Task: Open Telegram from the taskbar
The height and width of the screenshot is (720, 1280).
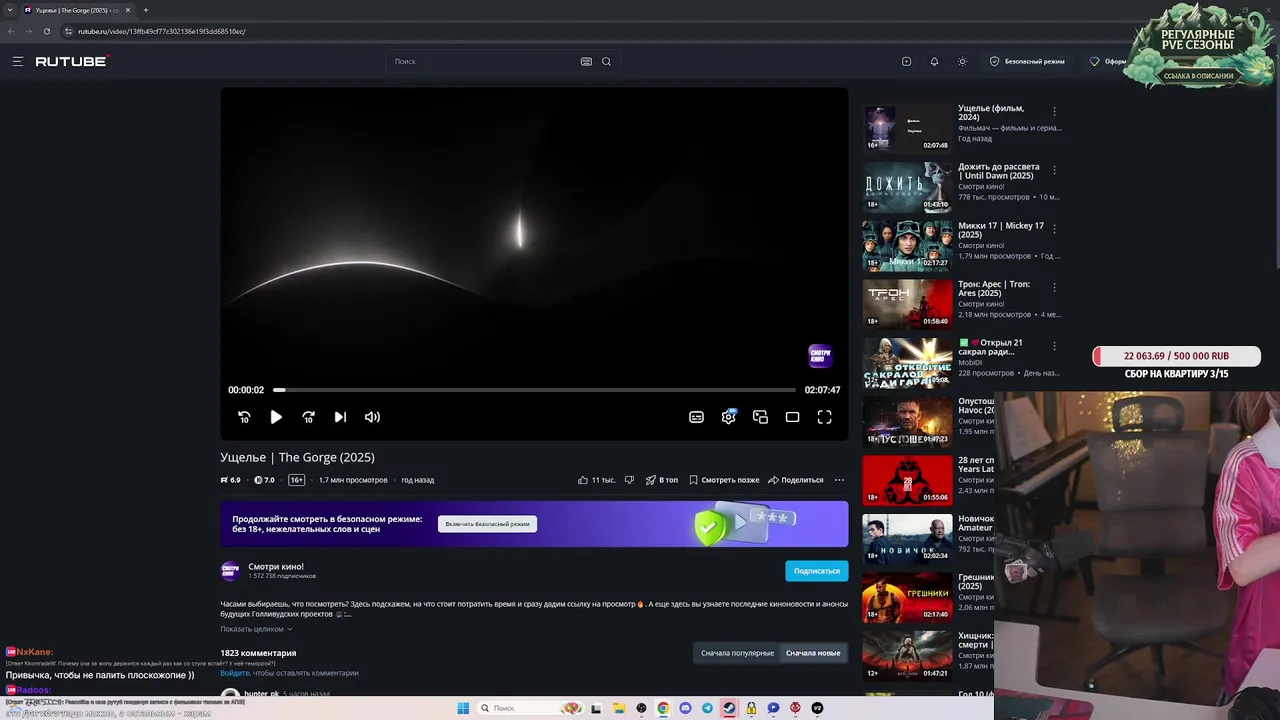Action: point(707,708)
